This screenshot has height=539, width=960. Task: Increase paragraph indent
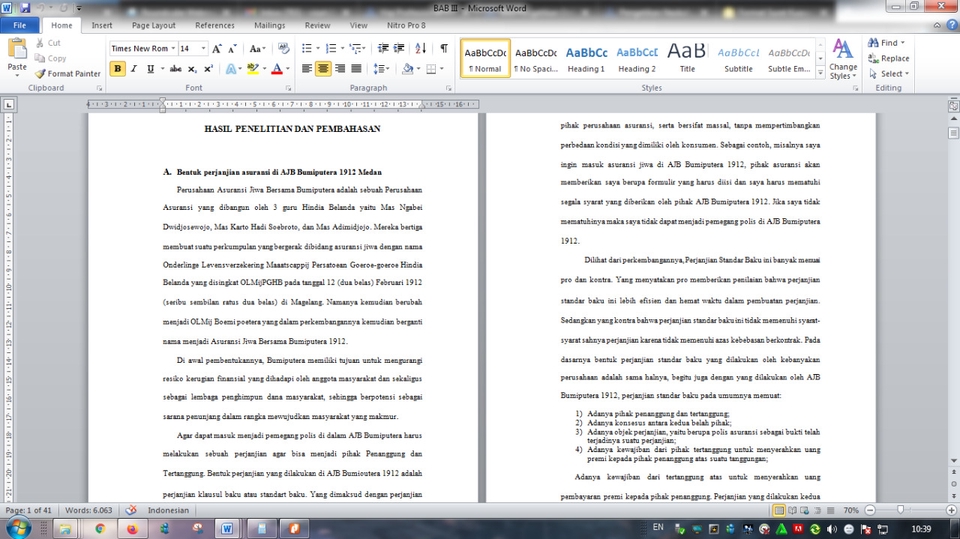pos(399,48)
